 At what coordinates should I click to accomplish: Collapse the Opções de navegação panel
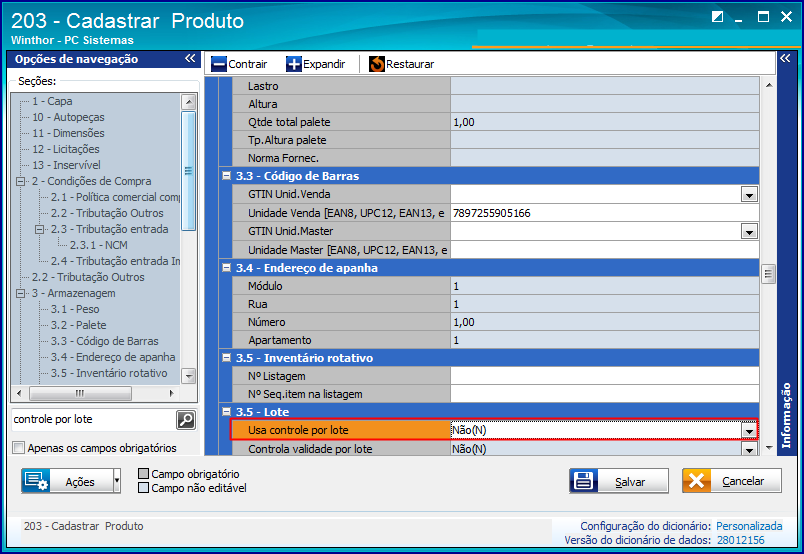pos(190,58)
